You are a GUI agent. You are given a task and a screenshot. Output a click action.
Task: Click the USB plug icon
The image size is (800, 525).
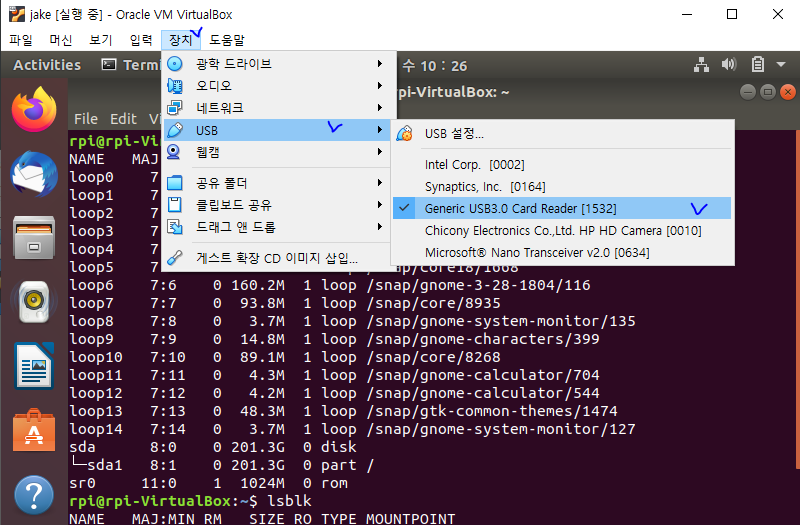pyautogui.click(x=174, y=130)
